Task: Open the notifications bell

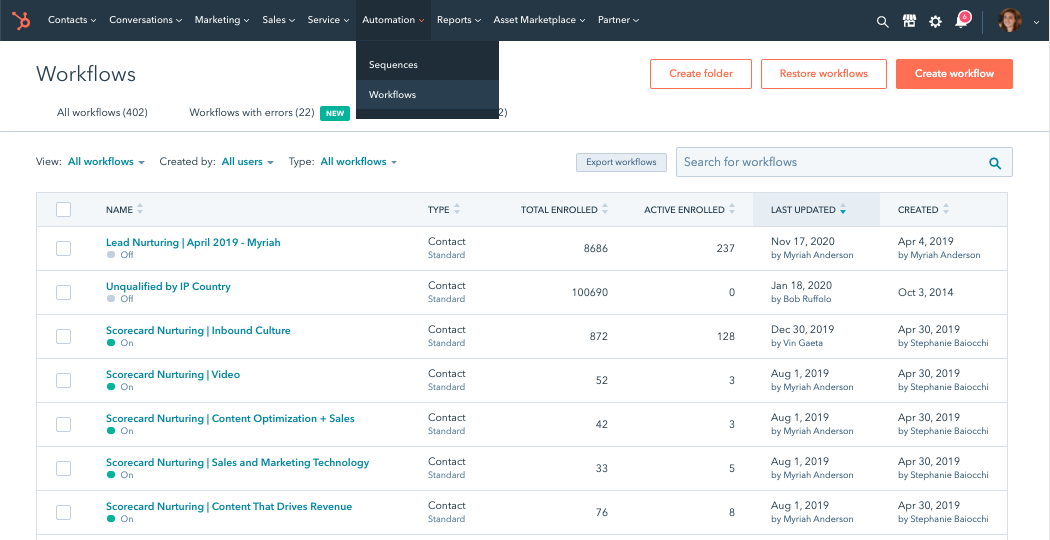Action: 961,21
